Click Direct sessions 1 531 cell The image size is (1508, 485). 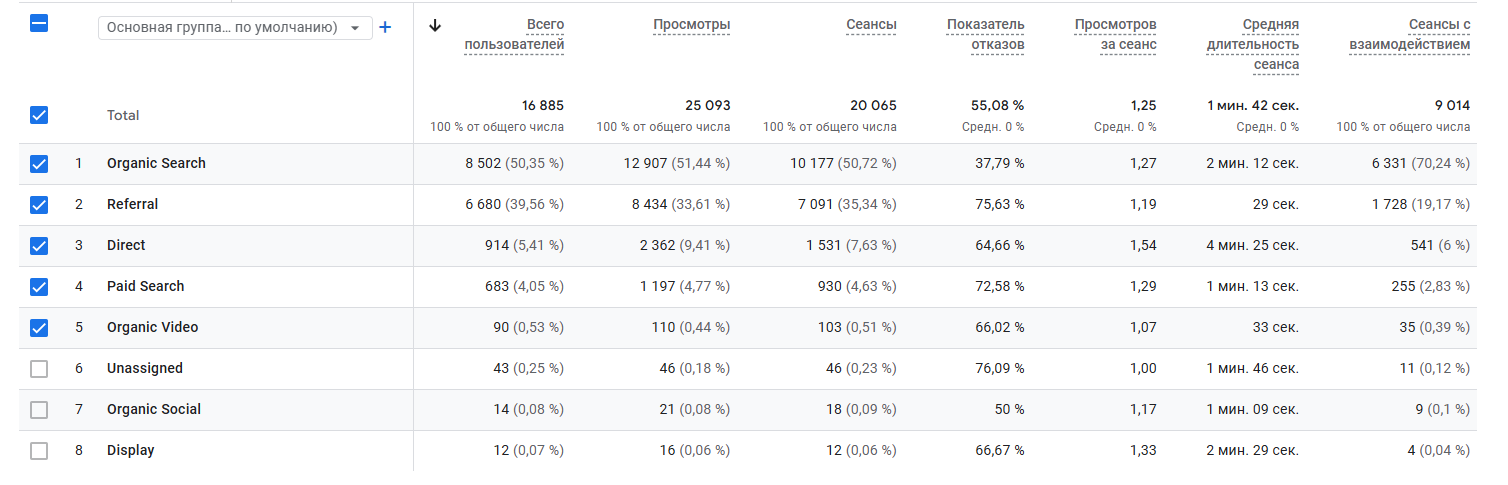(x=851, y=245)
